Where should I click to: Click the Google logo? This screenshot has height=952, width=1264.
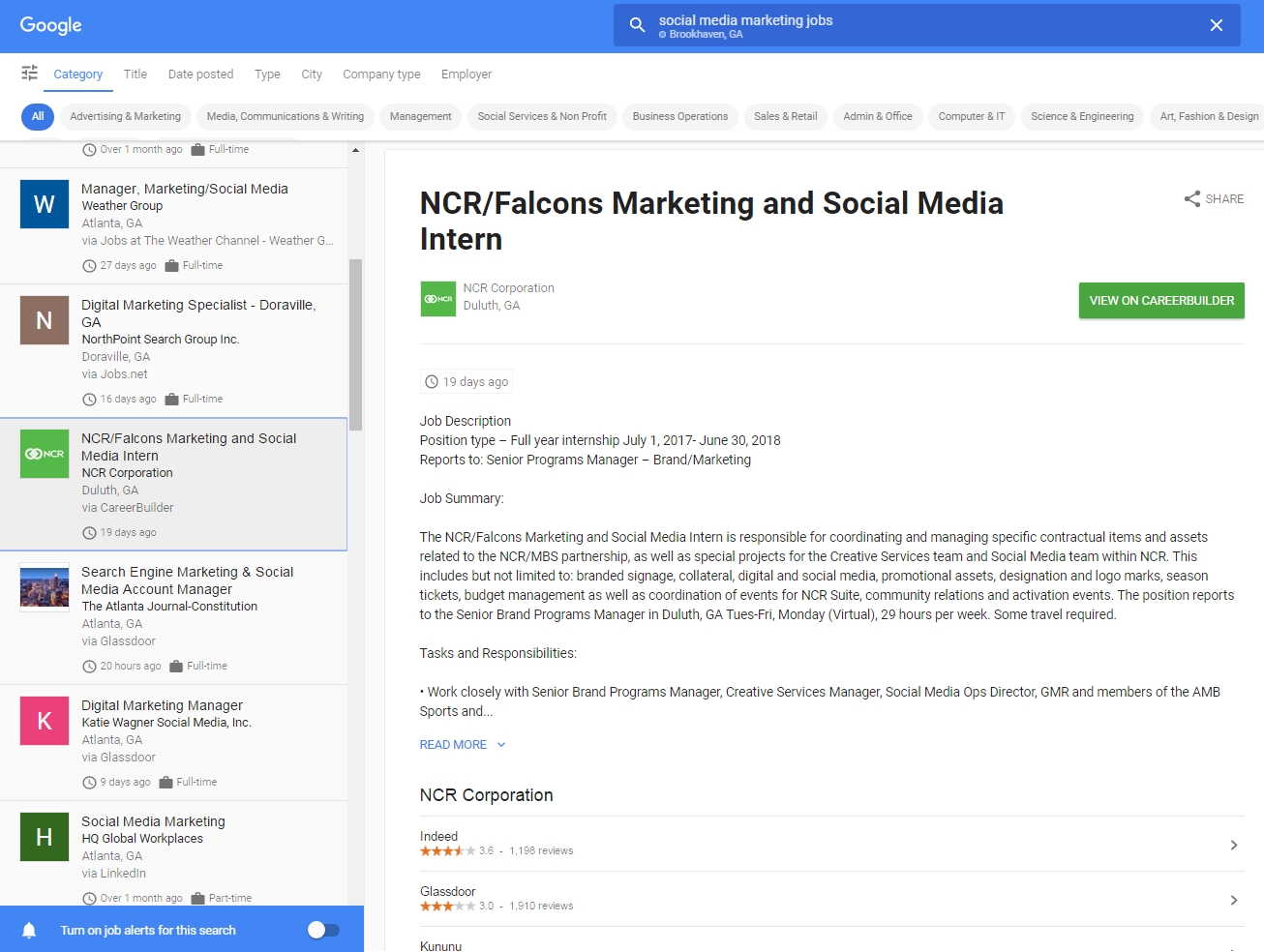pyautogui.click(x=50, y=25)
